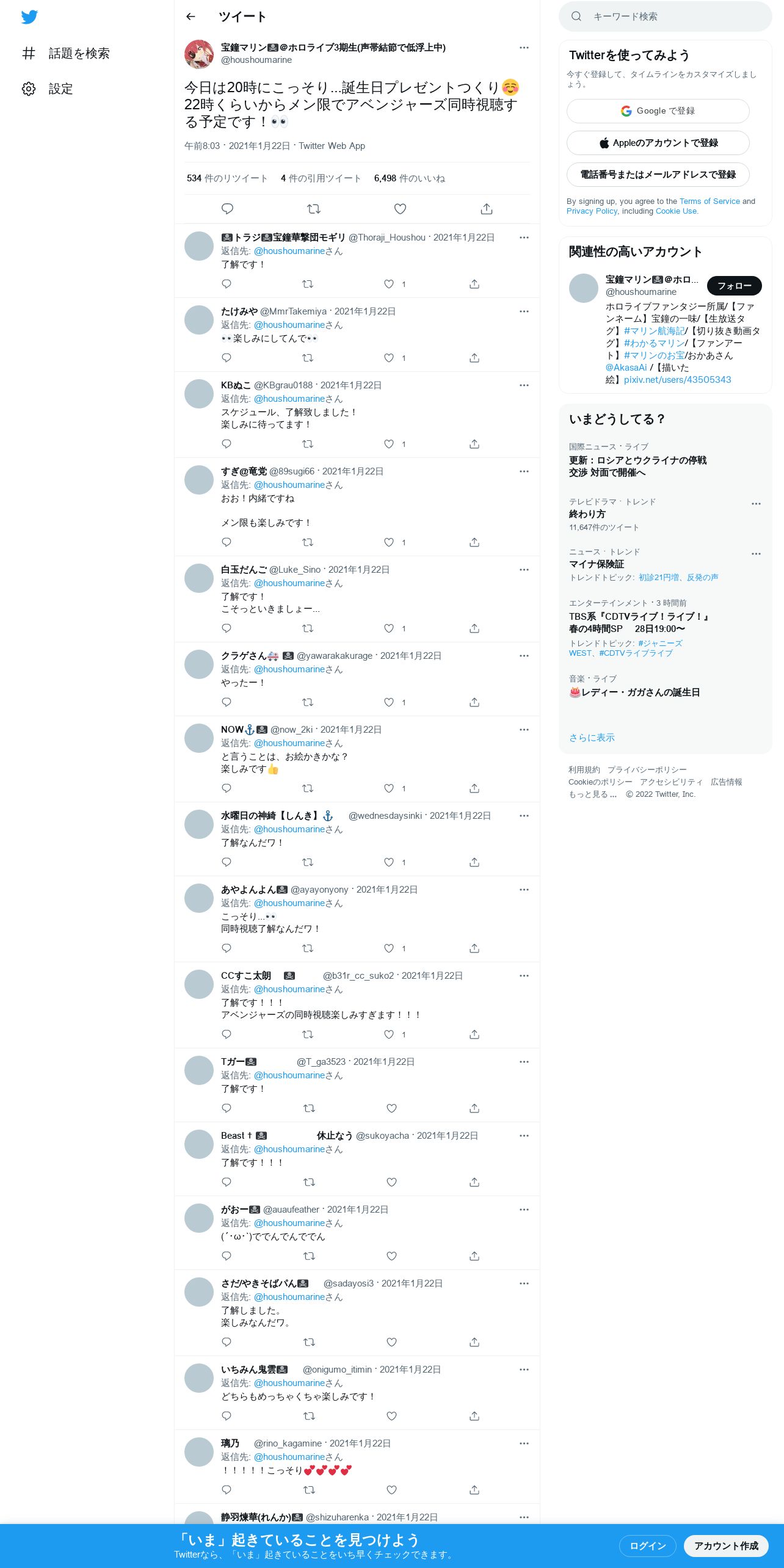Go back using the arrow beside ツイート

coord(191,16)
